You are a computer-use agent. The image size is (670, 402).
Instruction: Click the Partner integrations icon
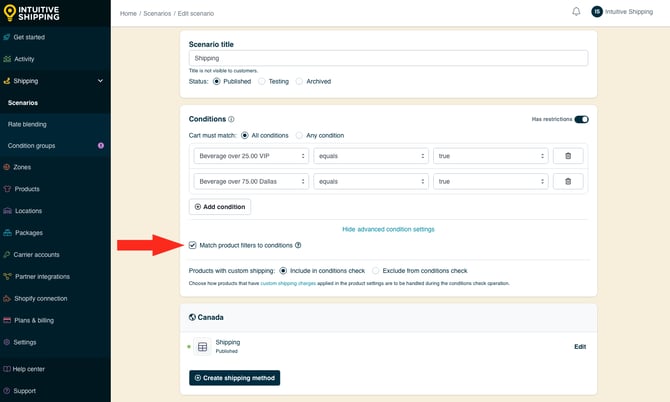point(7,276)
